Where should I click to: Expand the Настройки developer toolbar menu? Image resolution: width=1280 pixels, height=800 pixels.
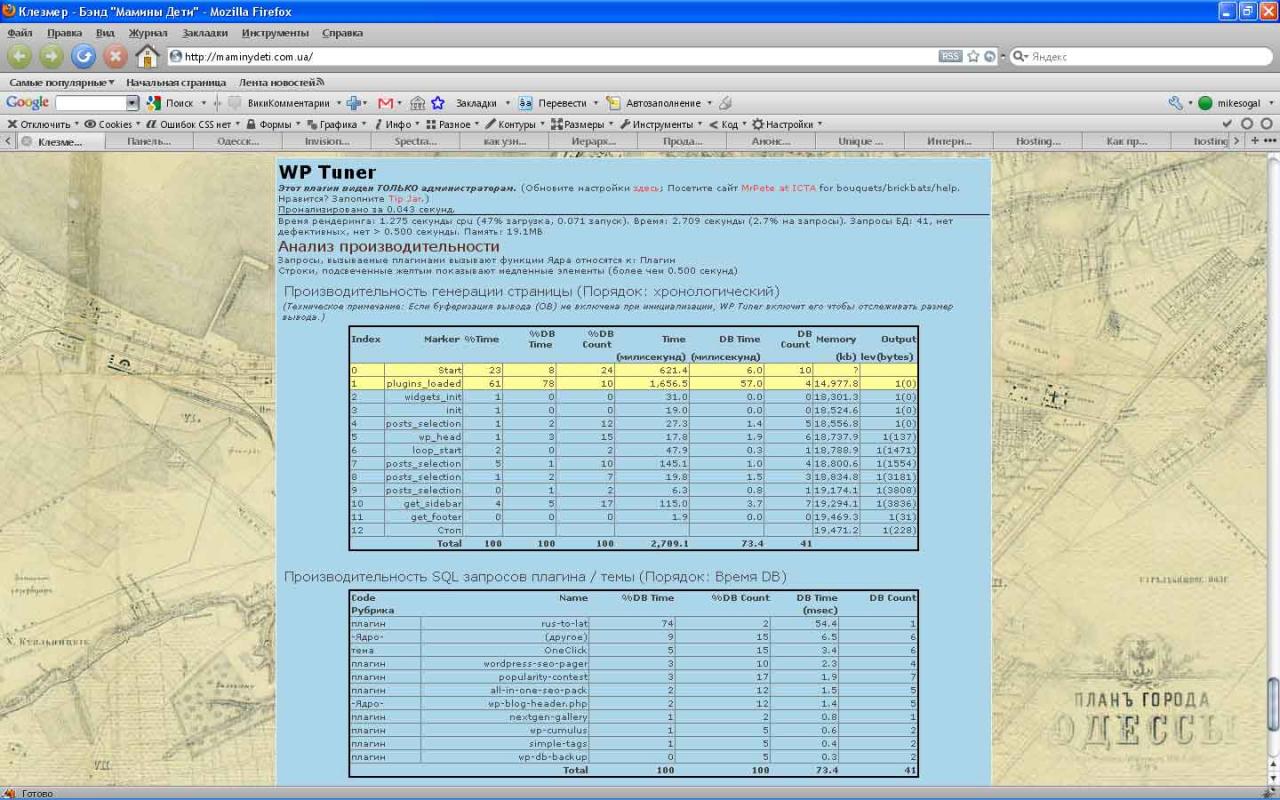point(788,124)
